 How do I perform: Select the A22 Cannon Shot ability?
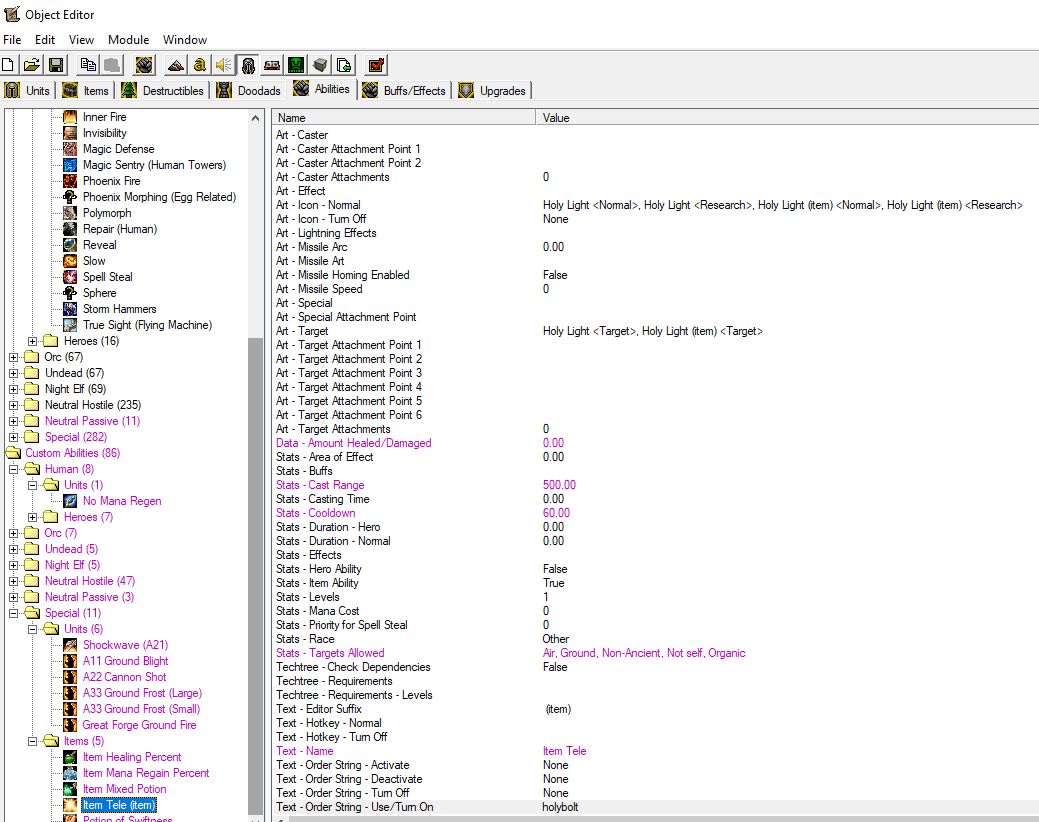(125, 677)
